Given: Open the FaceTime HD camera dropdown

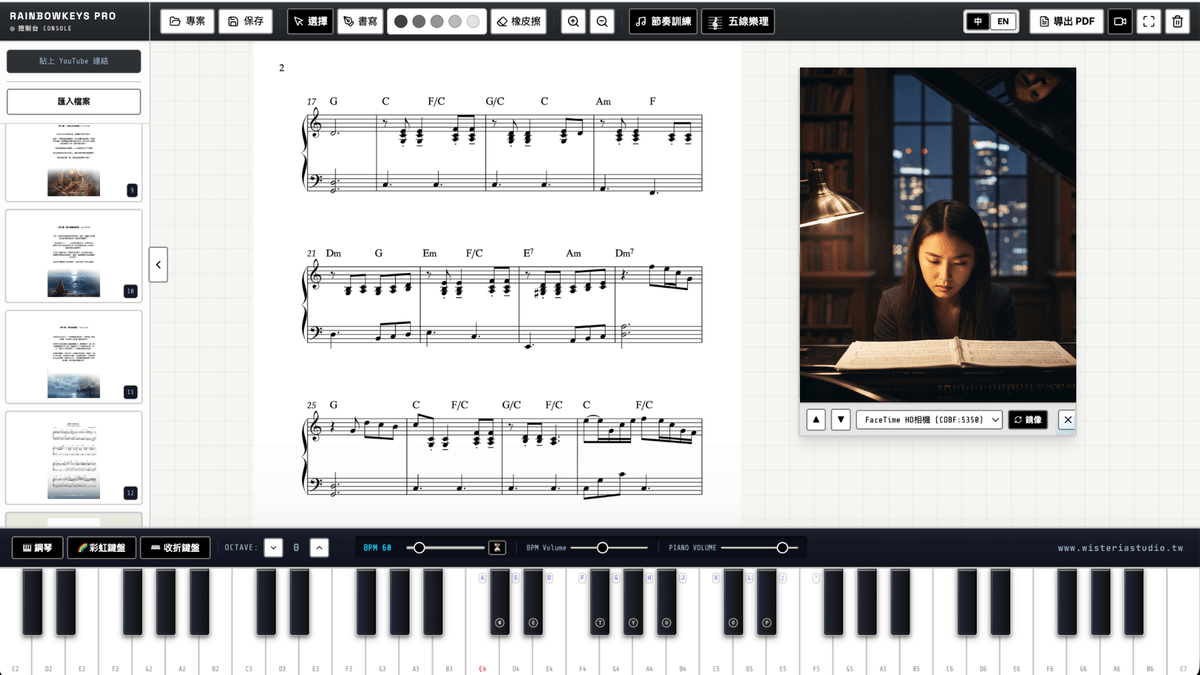Looking at the screenshot, I should pos(929,420).
